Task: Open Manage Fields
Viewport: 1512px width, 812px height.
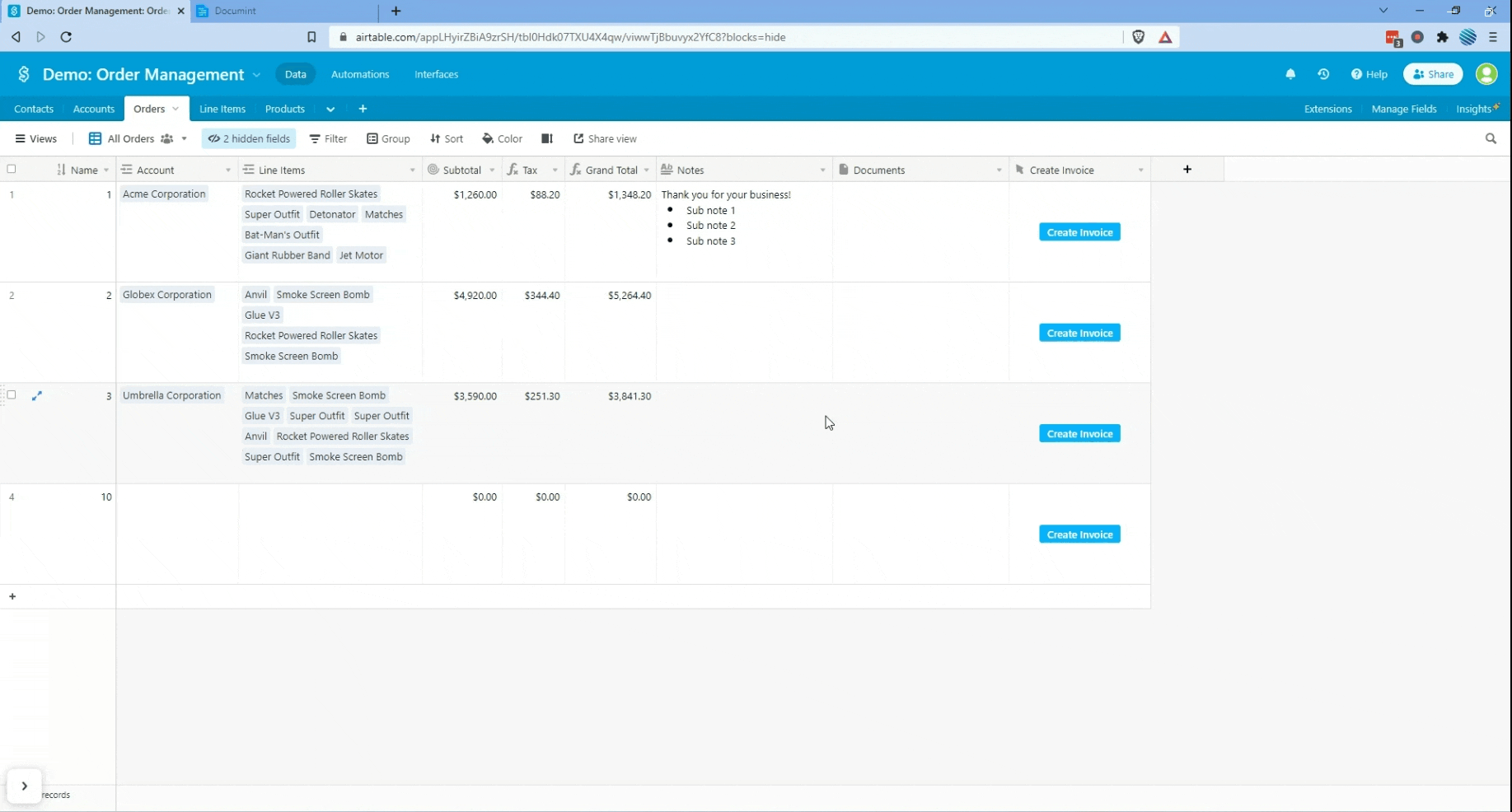Action: 1404,109
